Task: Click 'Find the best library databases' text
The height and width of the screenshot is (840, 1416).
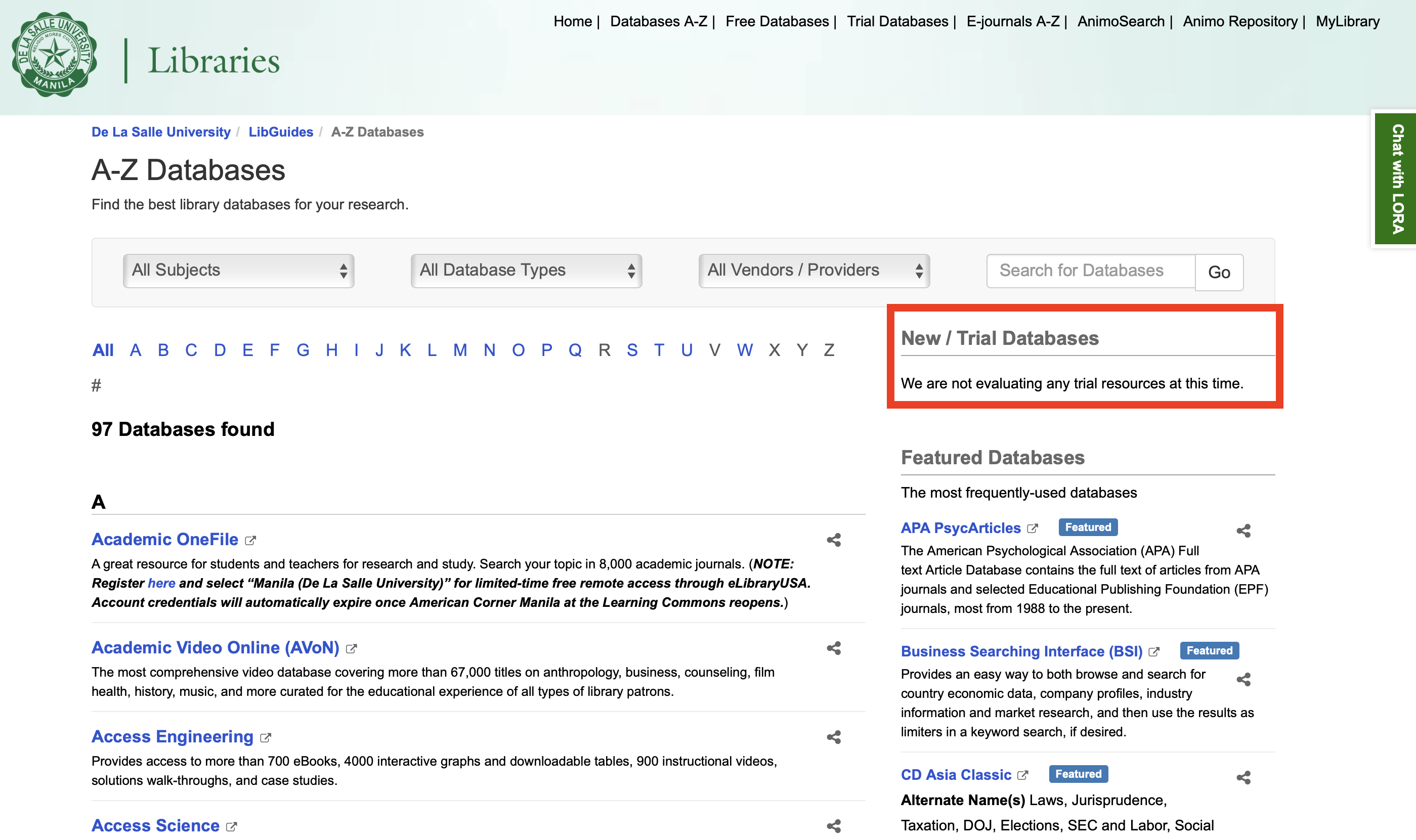Action: click(250, 204)
